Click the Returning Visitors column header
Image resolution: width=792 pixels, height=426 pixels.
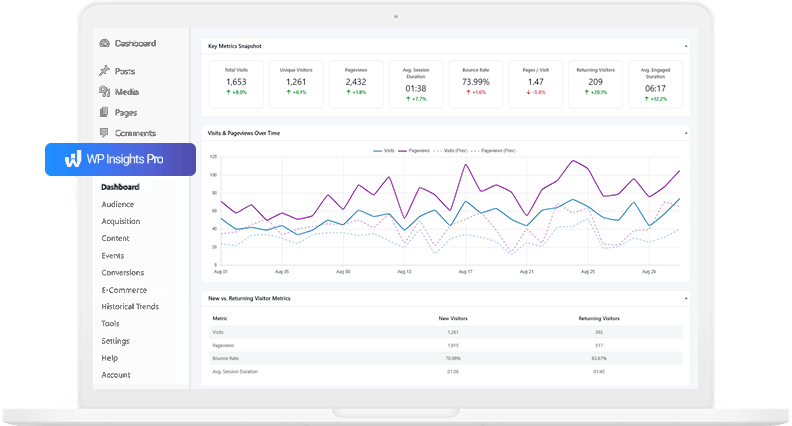click(599, 318)
